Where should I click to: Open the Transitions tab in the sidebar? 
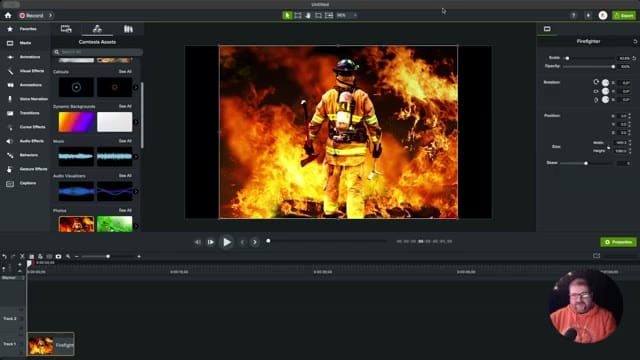pyautogui.click(x=25, y=113)
